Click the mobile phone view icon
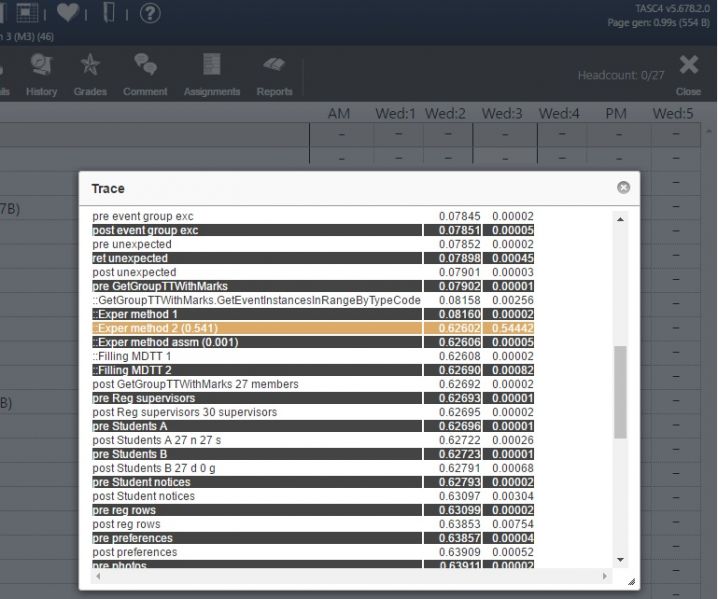Image resolution: width=718 pixels, height=599 pixels. [x=109, y=13]
